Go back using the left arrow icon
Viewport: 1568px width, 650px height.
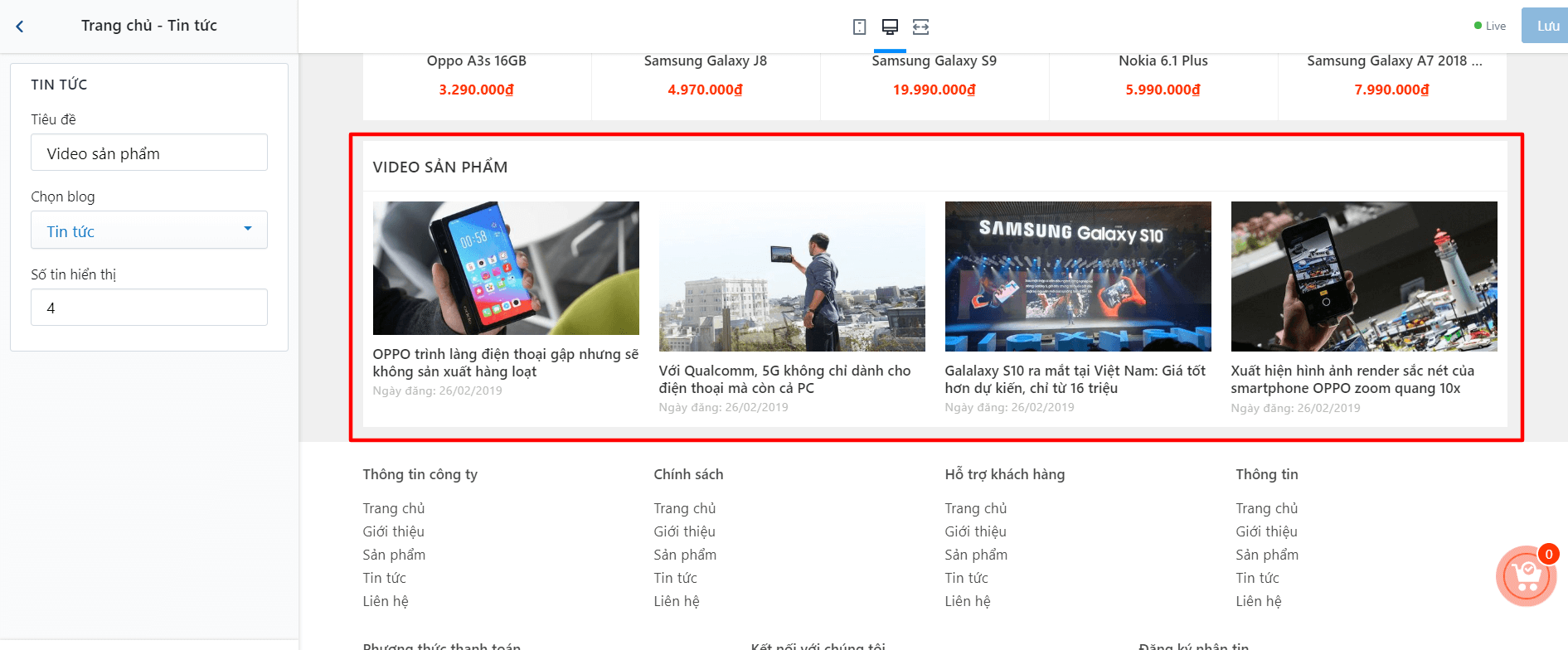pyautogui.click(x=20, y=27)
